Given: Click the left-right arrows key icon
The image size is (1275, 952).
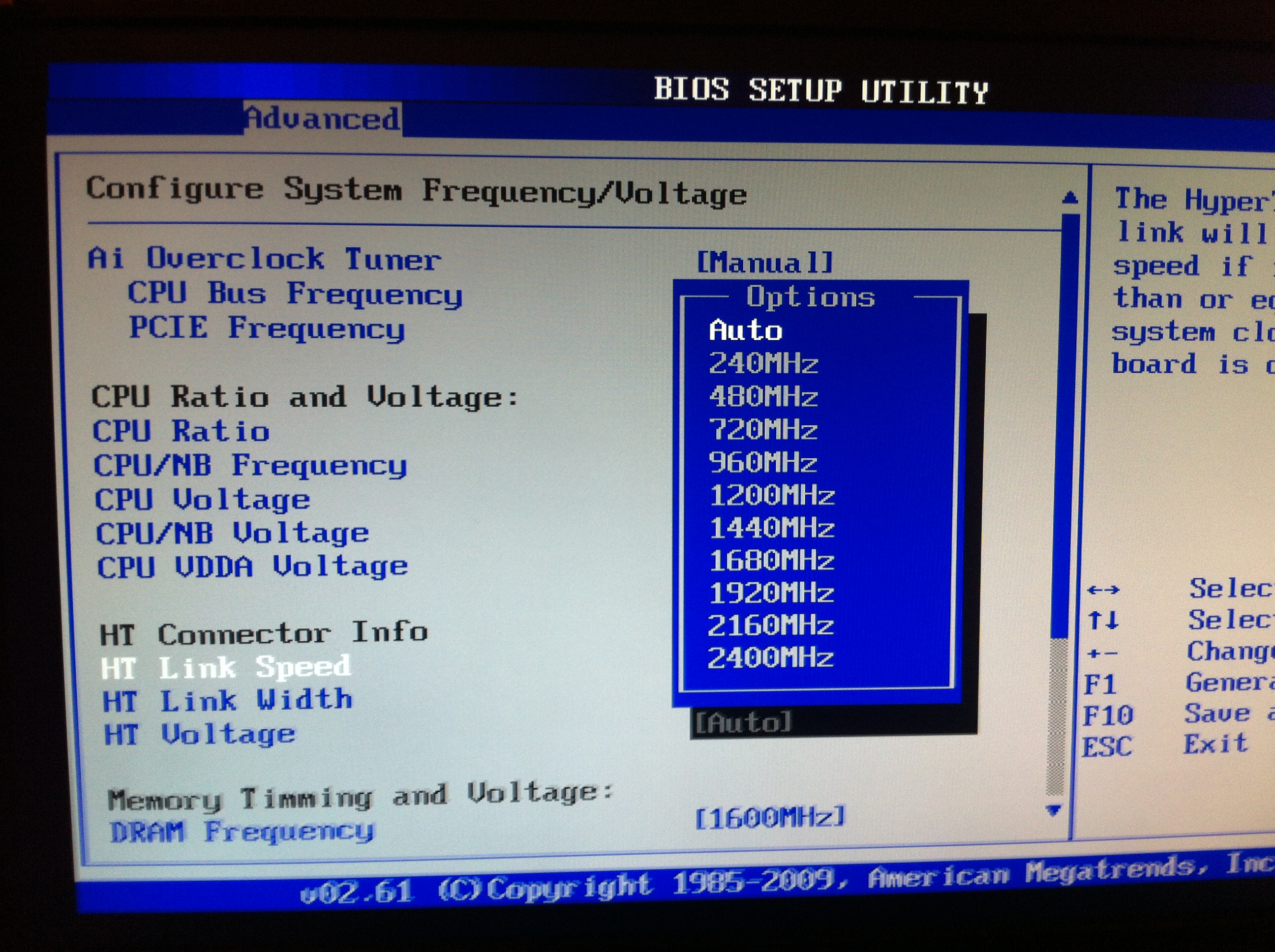Looking at the screenshot, I should click(x=1103, y=590).
